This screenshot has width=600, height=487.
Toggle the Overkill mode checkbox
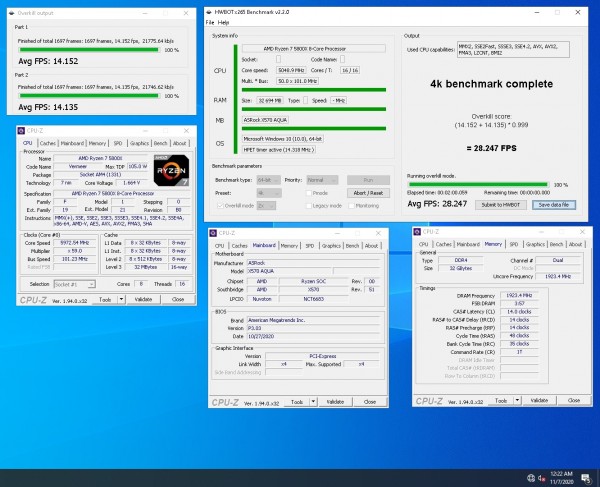click(x=220, y=206)
